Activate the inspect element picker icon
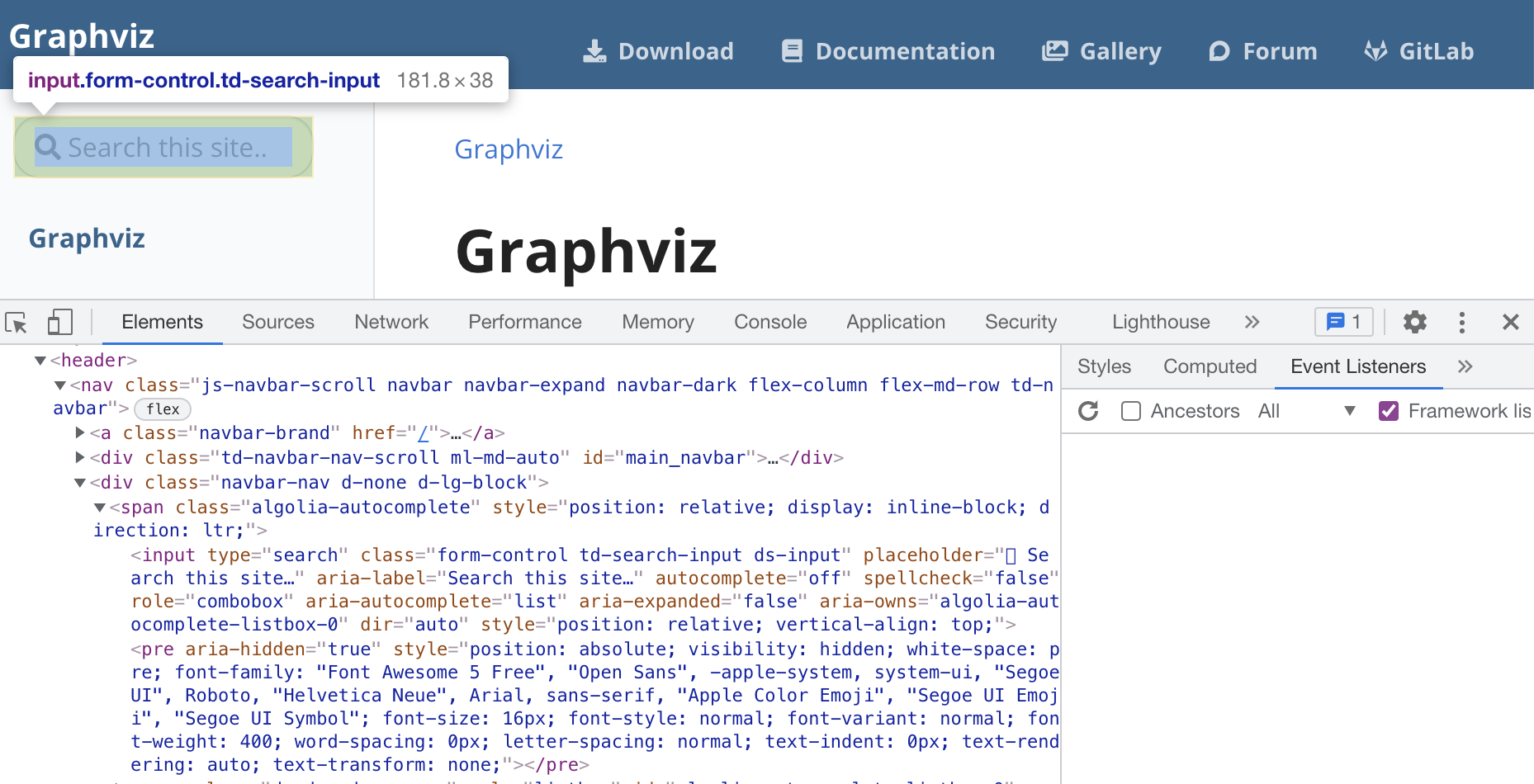This screenshot has height=784, width=1534. point(17,322)
